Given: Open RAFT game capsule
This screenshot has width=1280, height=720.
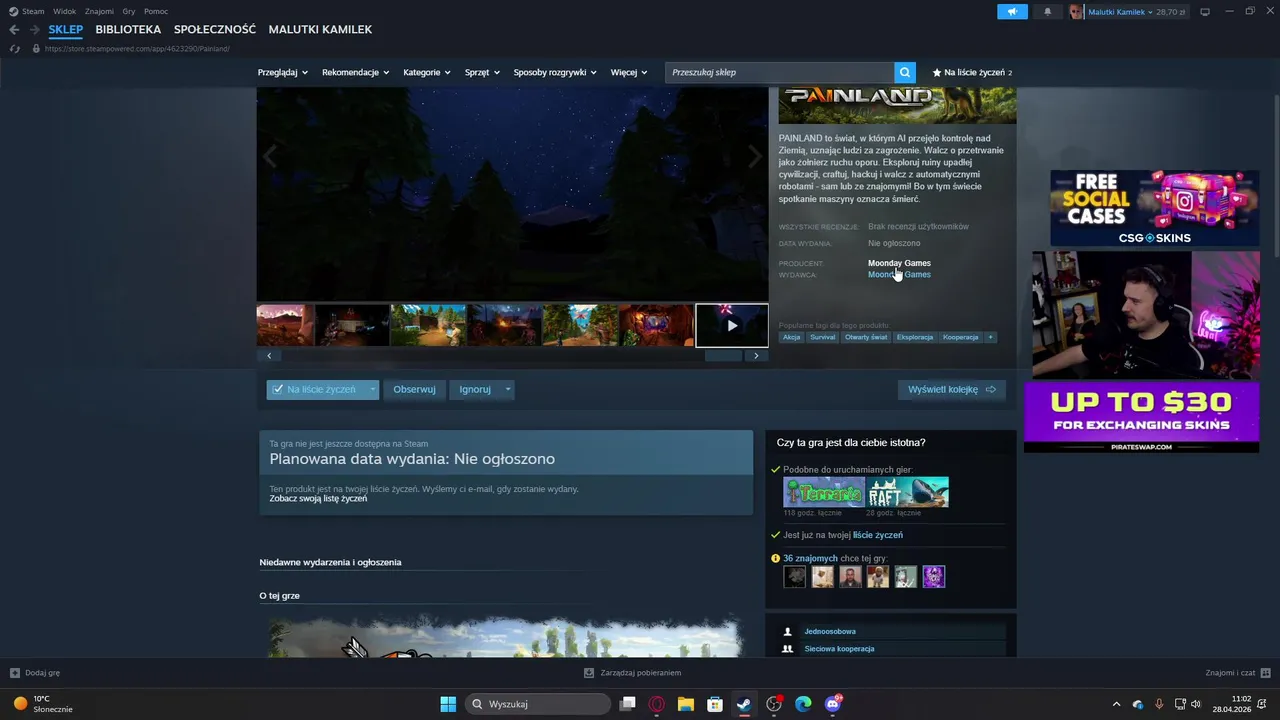Looking at the screenshot, I should click(907, 492).
